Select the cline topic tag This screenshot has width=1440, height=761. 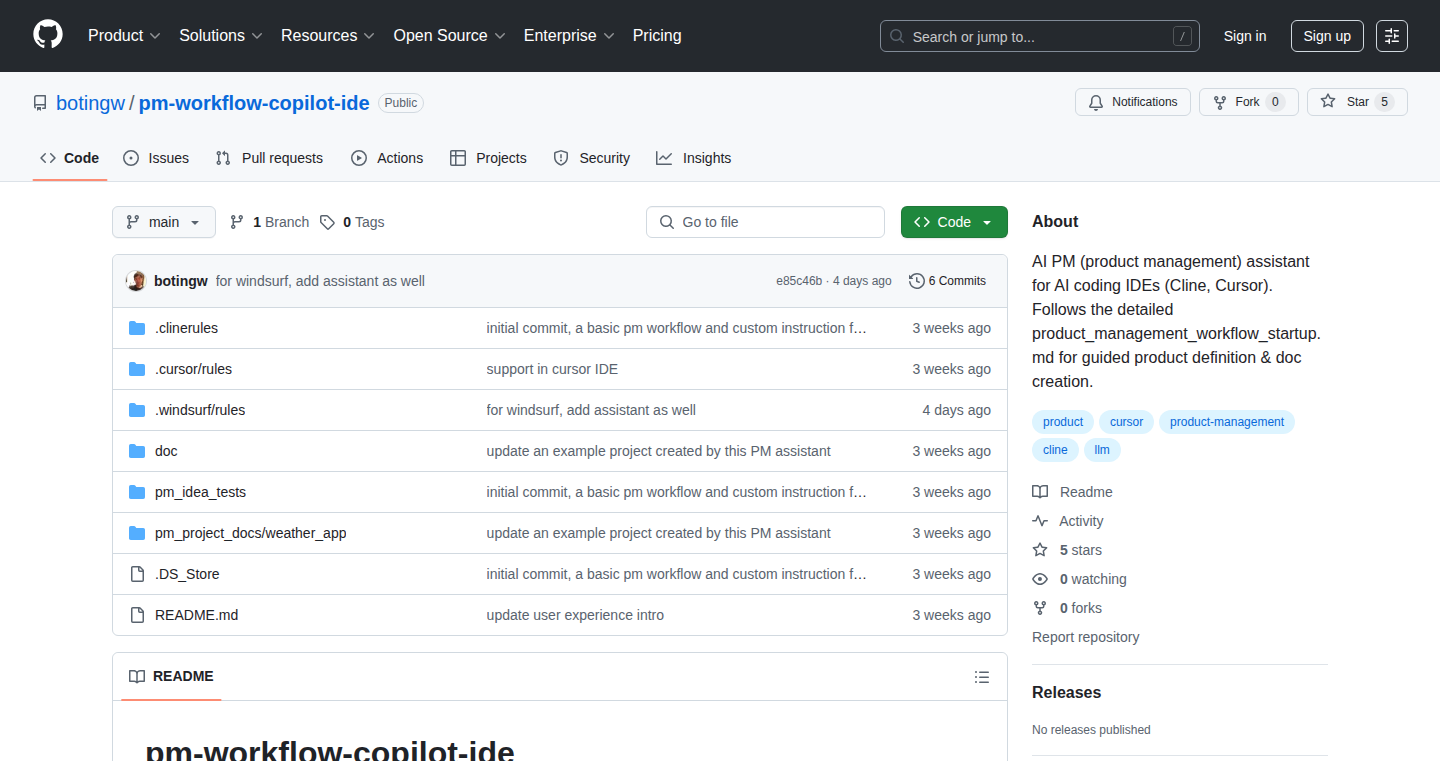tap(1055, 450)
